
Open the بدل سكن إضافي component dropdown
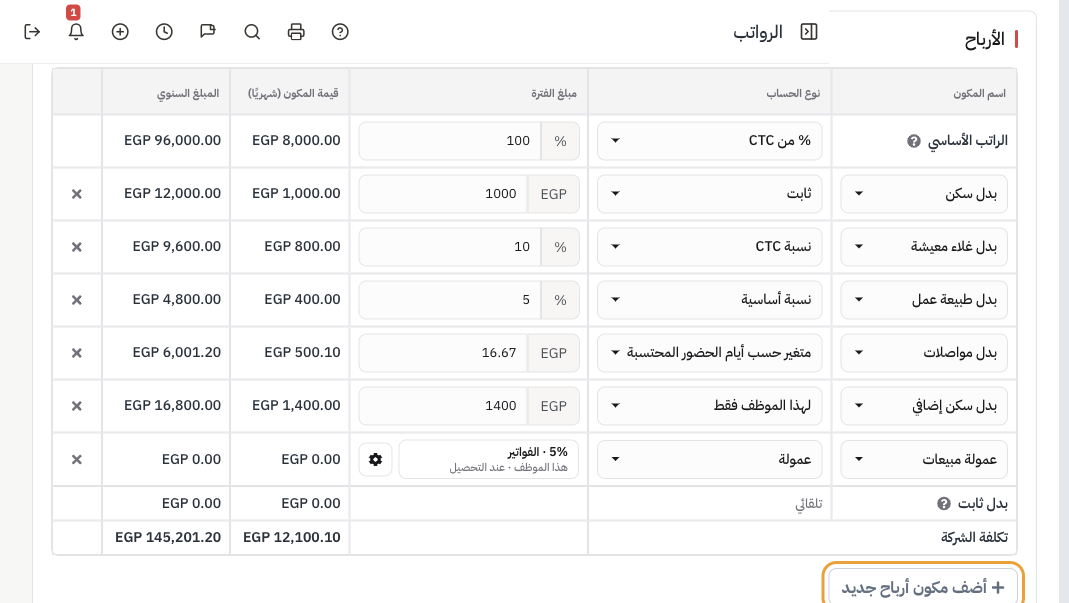[924, 405]
